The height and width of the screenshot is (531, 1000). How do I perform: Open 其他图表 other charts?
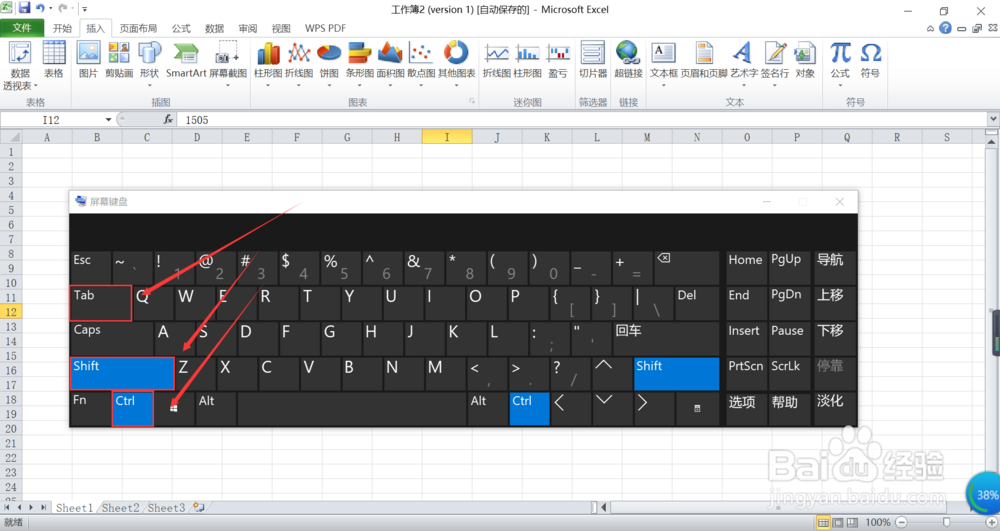pyautogui.click(x=457, y=64)
